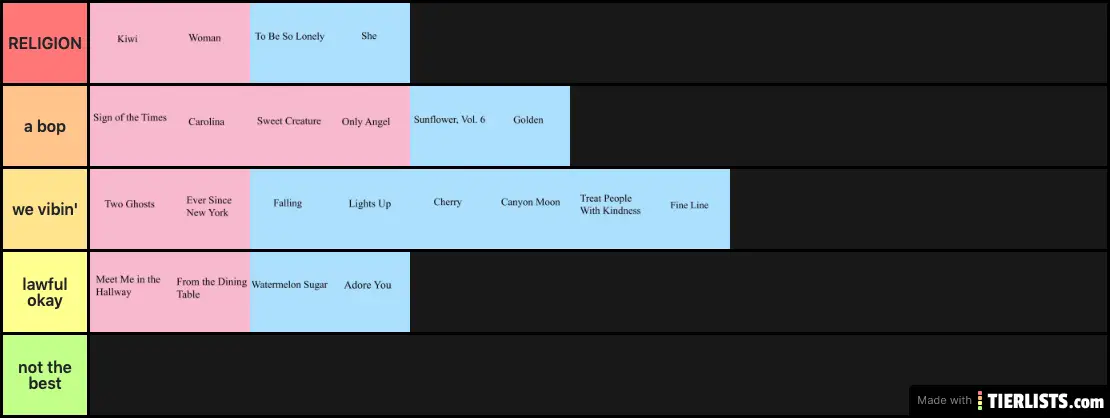The height and width of the screenshot is (418, 1110).
Task: Click the Watermelon Sugar tile
Action: click(x=290, y=292)
